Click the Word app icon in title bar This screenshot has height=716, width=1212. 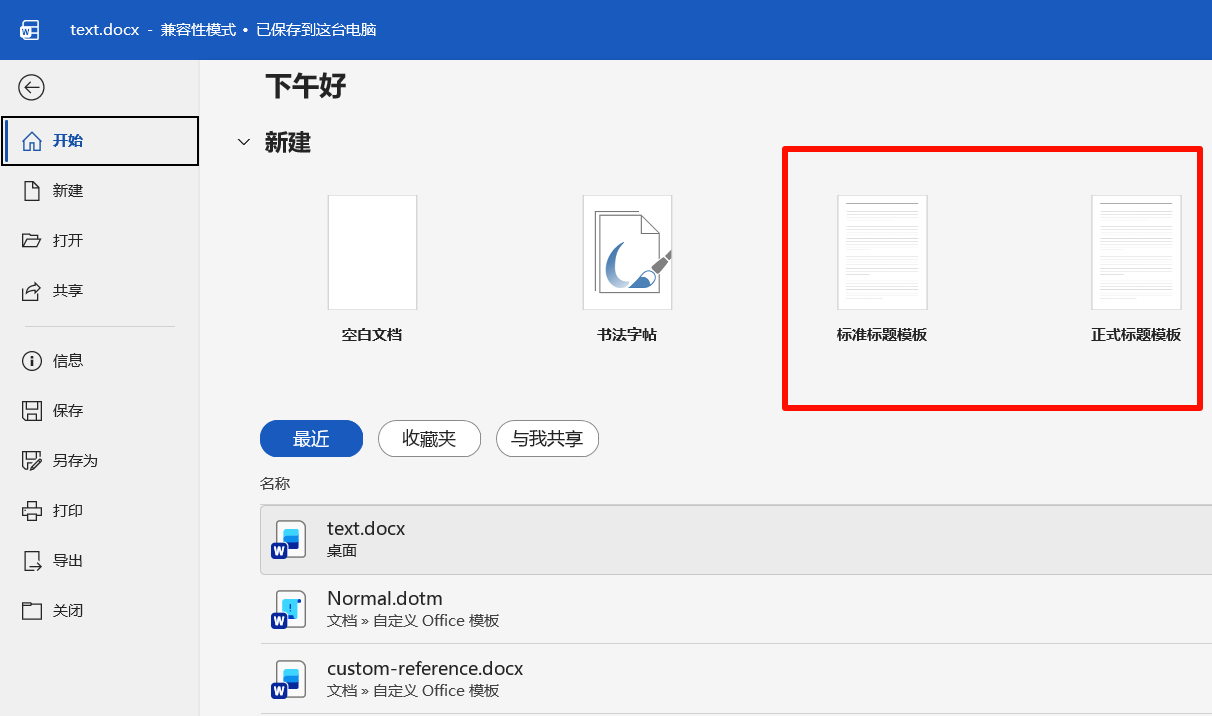[29, 30]
